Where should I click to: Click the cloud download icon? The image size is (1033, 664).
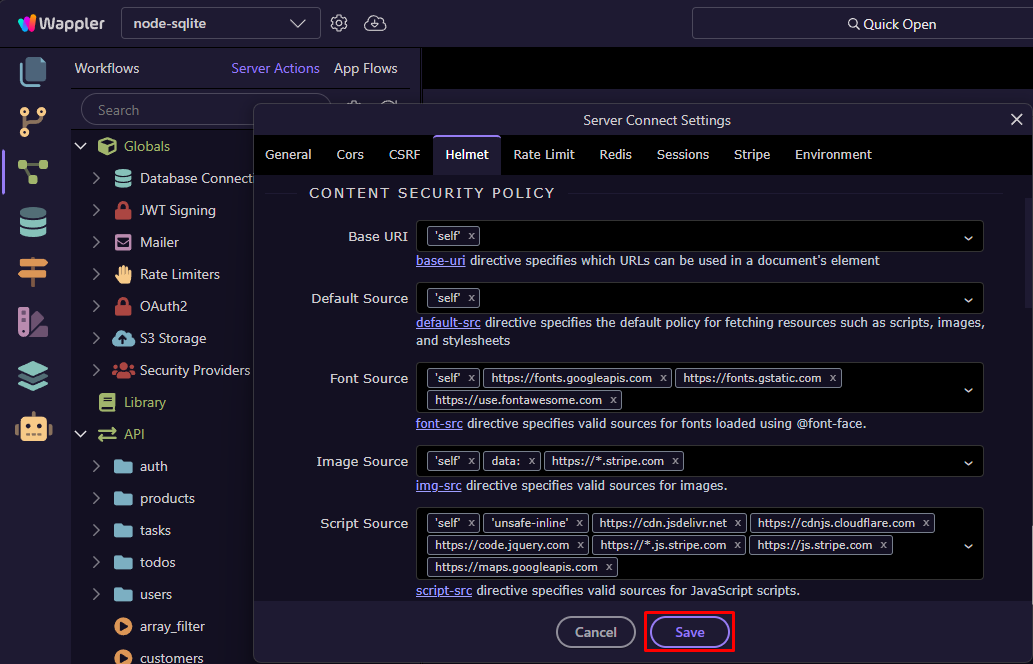[375, 23]
